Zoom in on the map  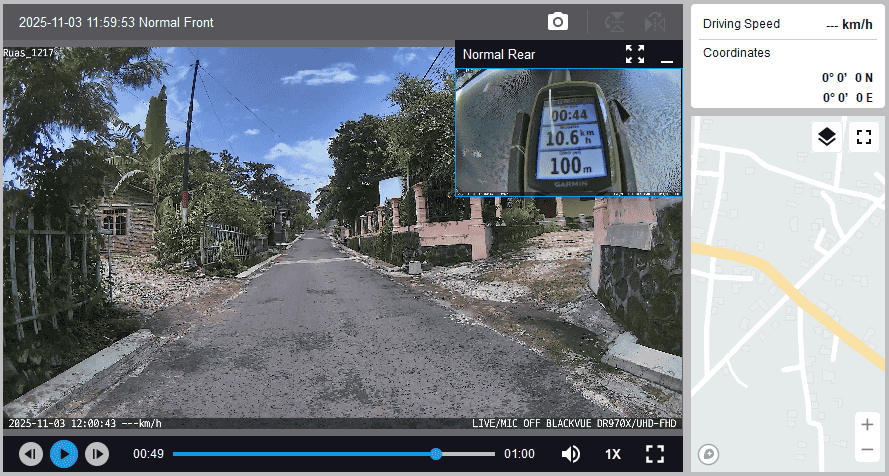(866, 424)
